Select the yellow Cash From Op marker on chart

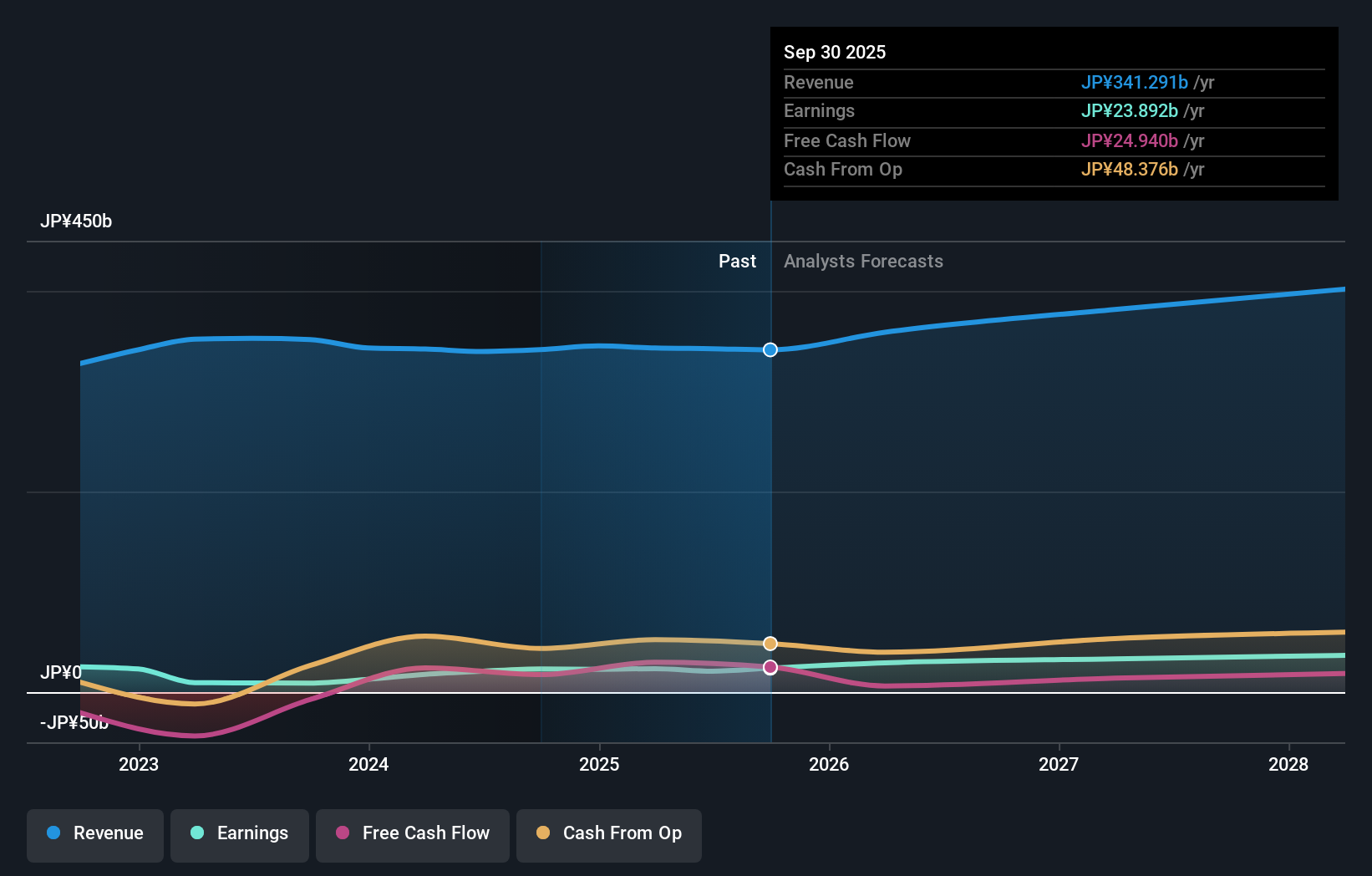point(770,643)
